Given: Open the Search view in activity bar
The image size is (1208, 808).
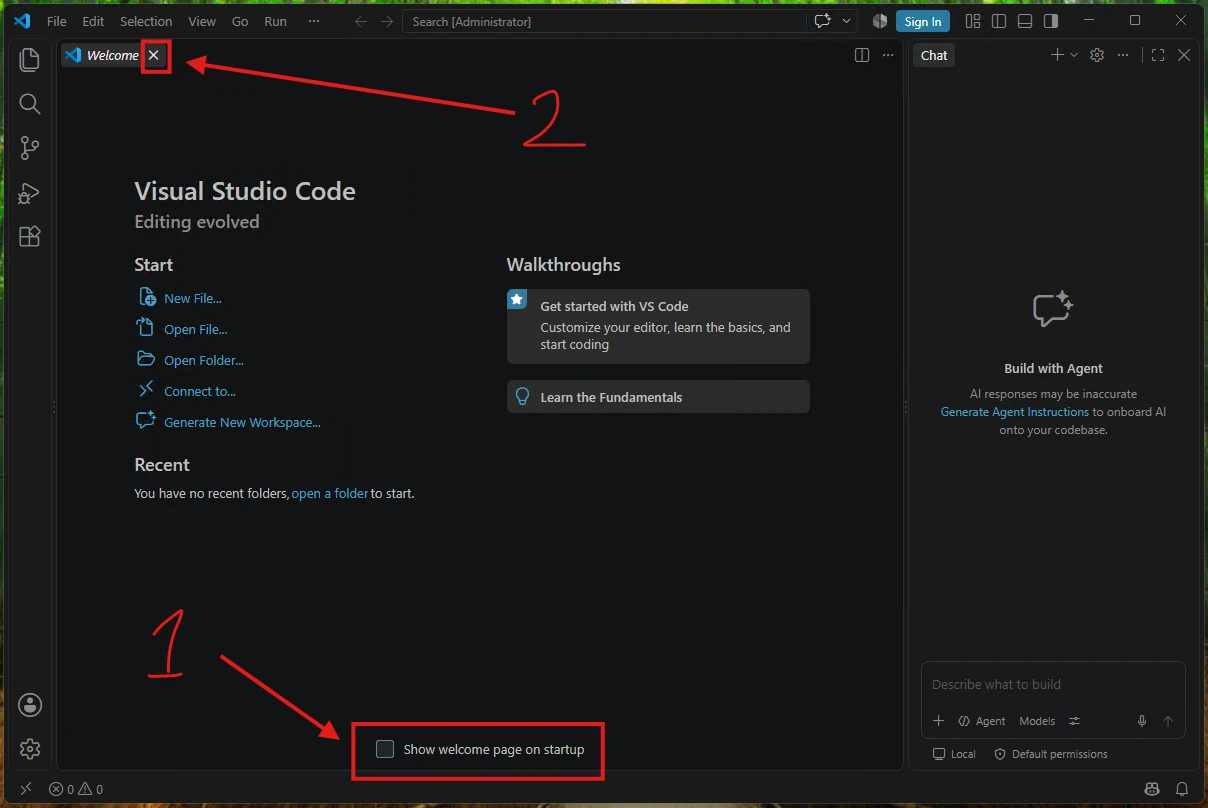Looking at the screenshot, I should point(30,104).
